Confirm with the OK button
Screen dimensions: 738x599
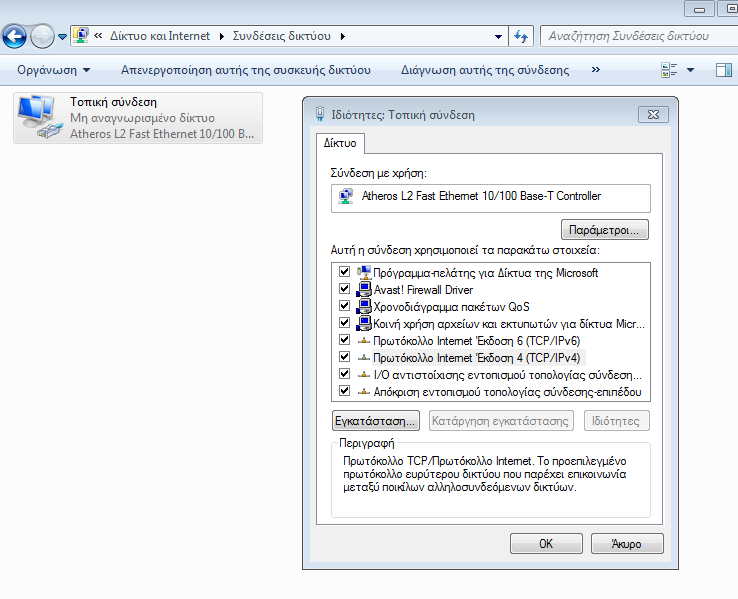point(546,543)
